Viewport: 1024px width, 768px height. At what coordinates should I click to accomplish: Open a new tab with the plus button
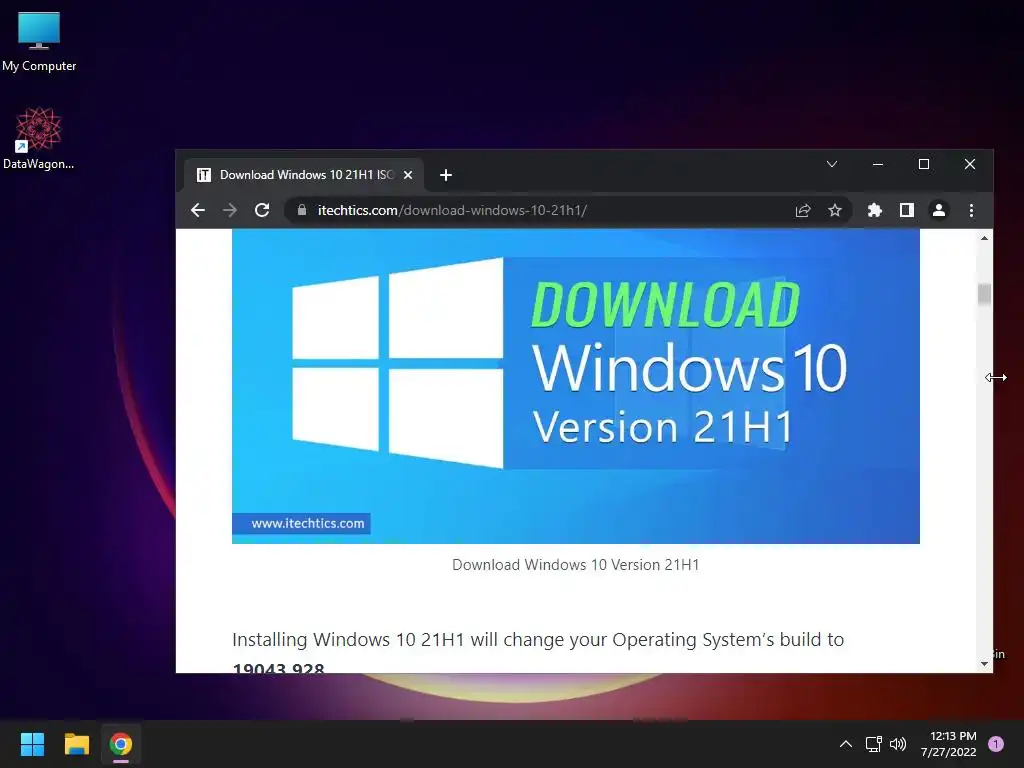click(x=445, y=175)
